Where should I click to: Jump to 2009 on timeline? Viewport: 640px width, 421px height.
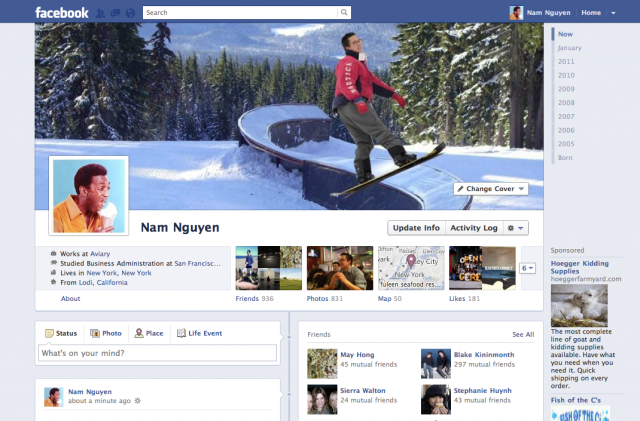click(566, 89)
